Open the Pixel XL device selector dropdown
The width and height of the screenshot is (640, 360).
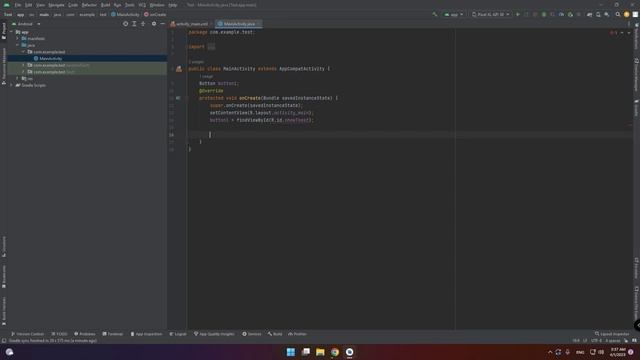click(x=491, y=14)
